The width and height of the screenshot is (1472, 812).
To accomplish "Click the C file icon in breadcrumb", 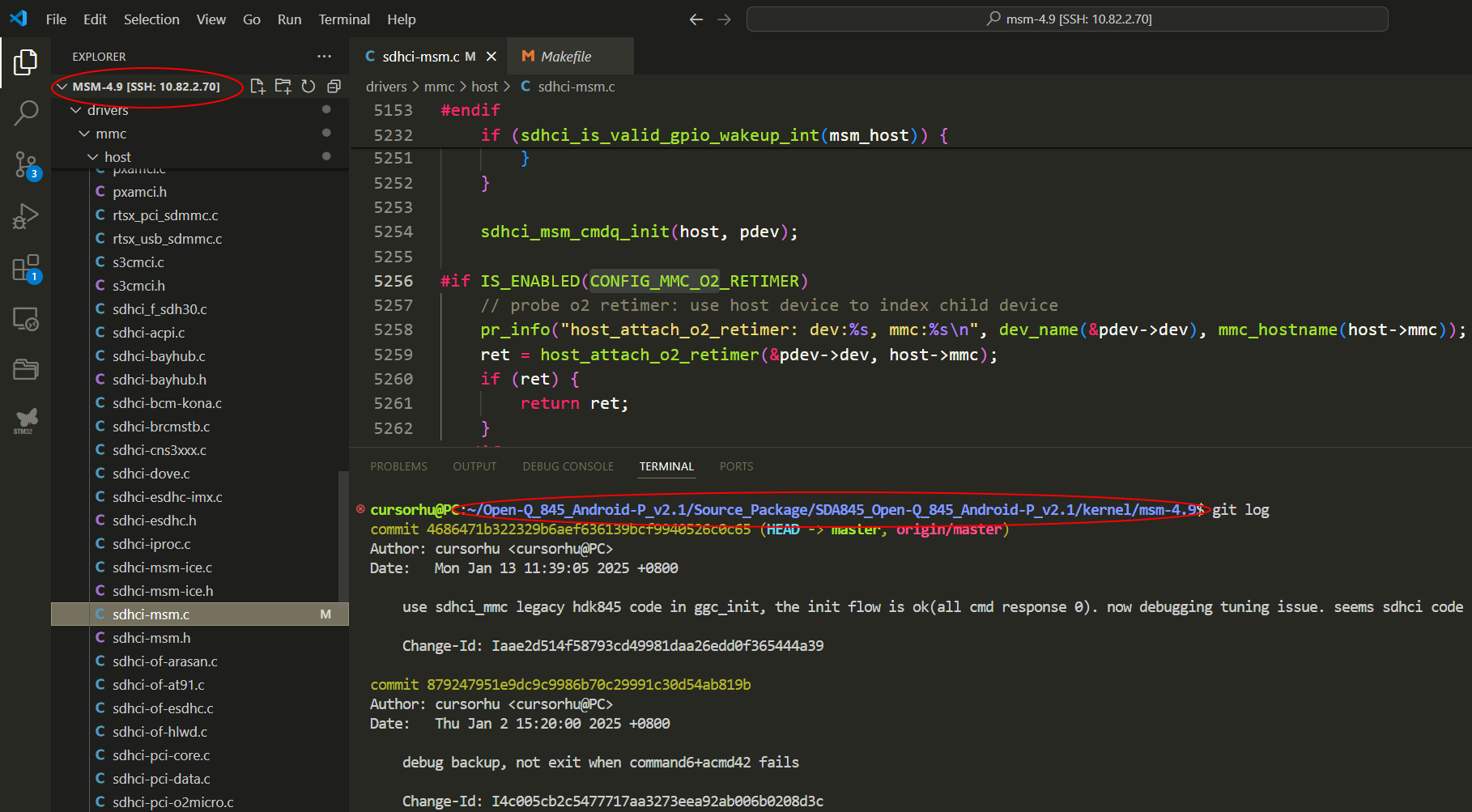I will pyautogui.click(x=525, y=87).
